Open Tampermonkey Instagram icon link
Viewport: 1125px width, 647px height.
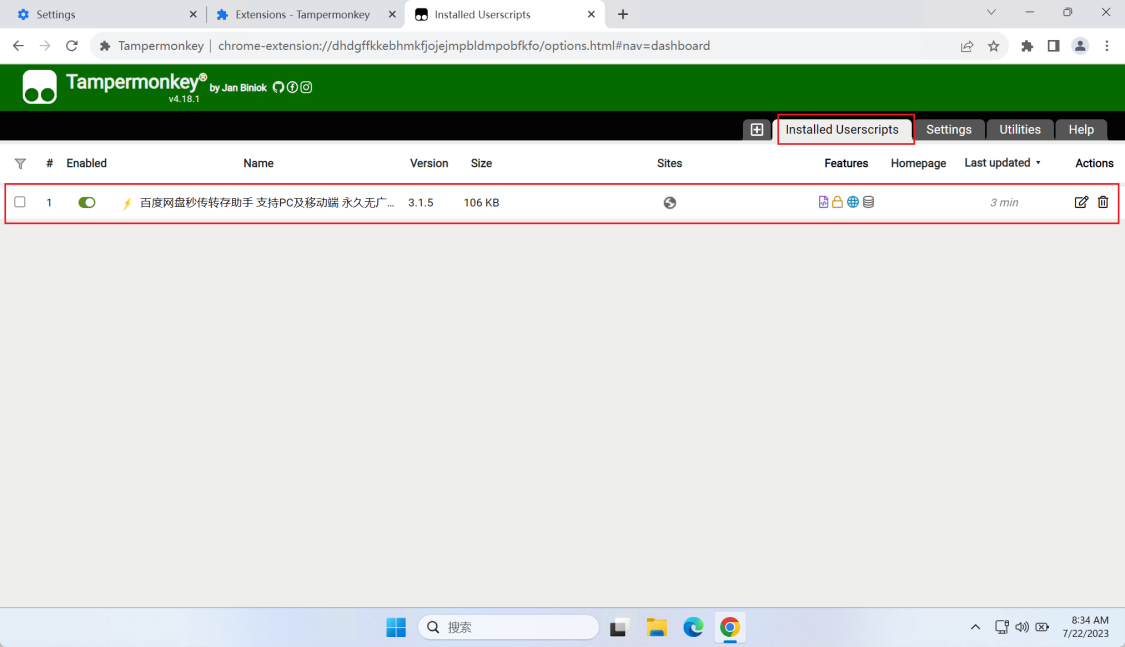(x=306, y=87)
